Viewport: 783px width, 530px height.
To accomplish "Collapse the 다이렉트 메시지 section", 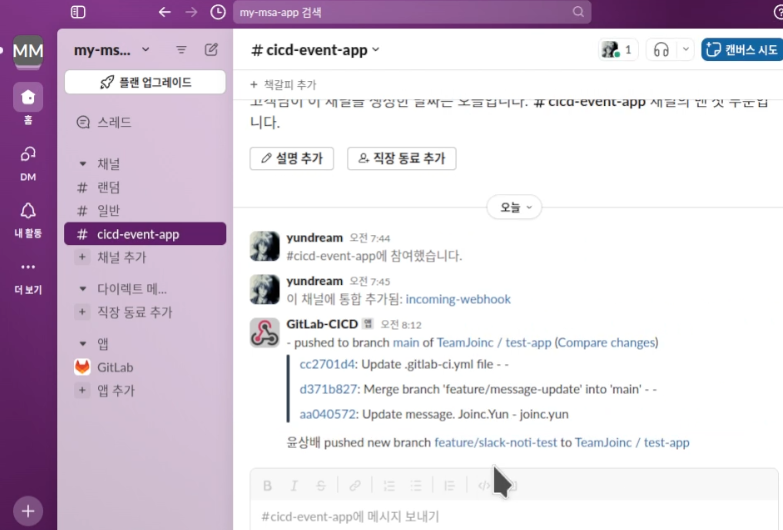I will click(x=83, y=288).
